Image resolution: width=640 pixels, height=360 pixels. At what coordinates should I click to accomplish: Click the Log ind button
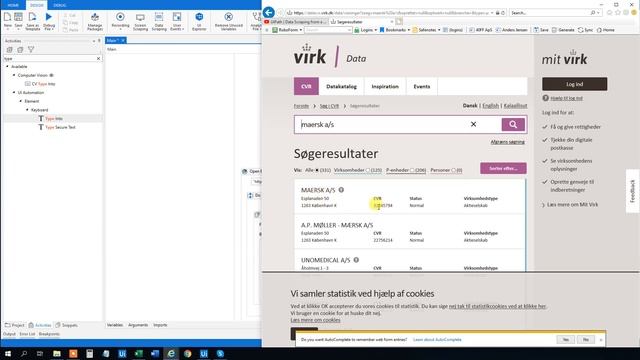point(574,84)
